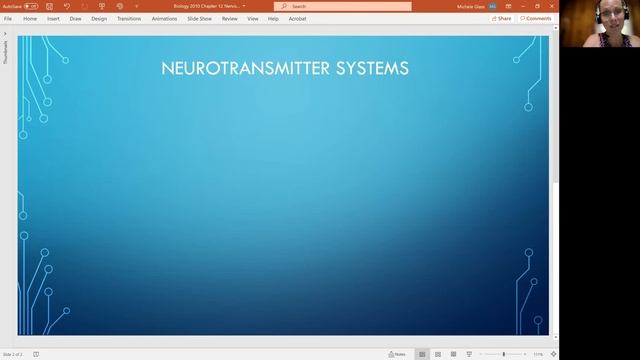Switch to Reading View icon
The width and height of the screenshot is (640, 360).
(x=453, y=354)
